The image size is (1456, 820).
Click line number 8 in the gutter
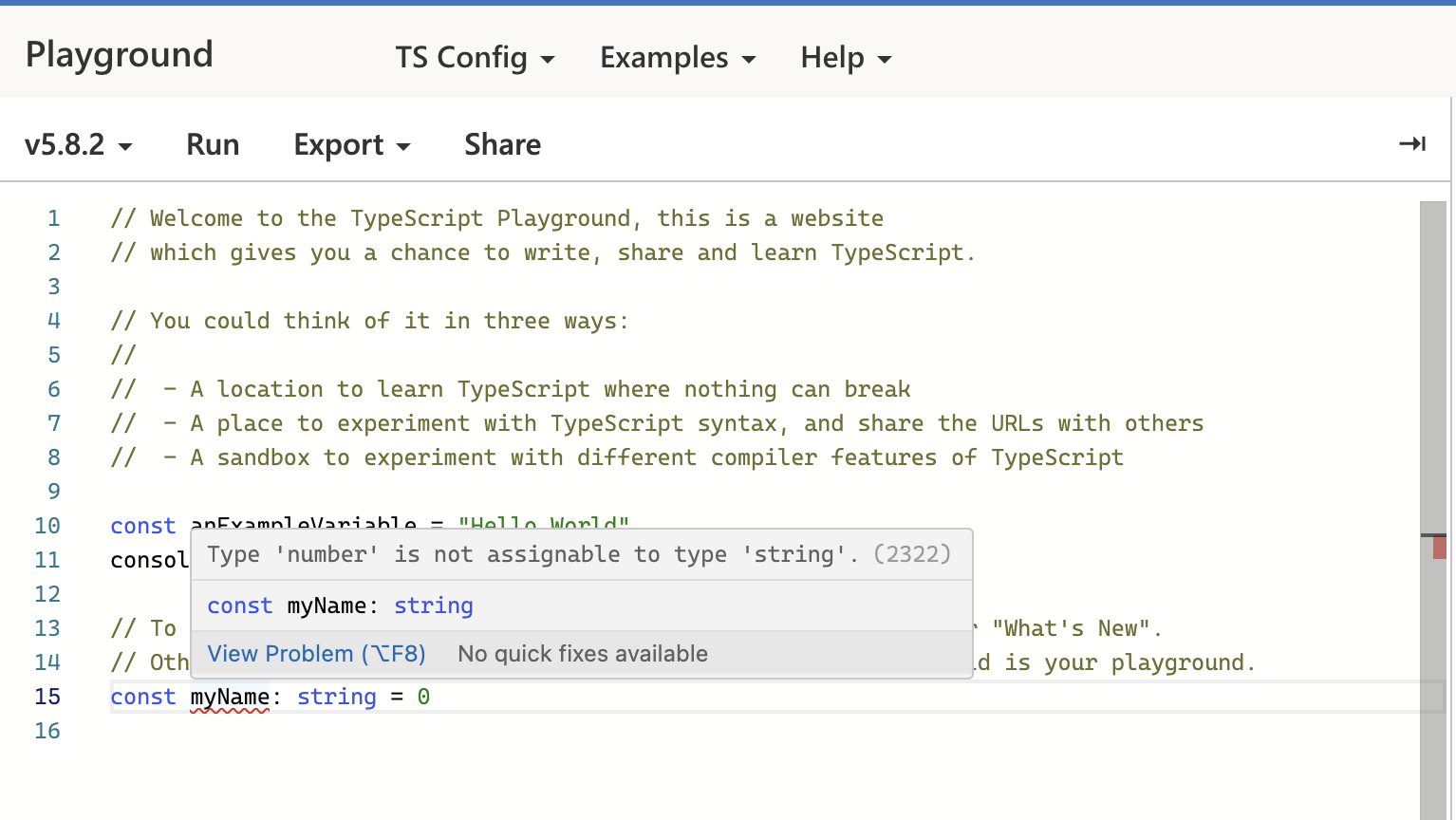pos(54,457)
